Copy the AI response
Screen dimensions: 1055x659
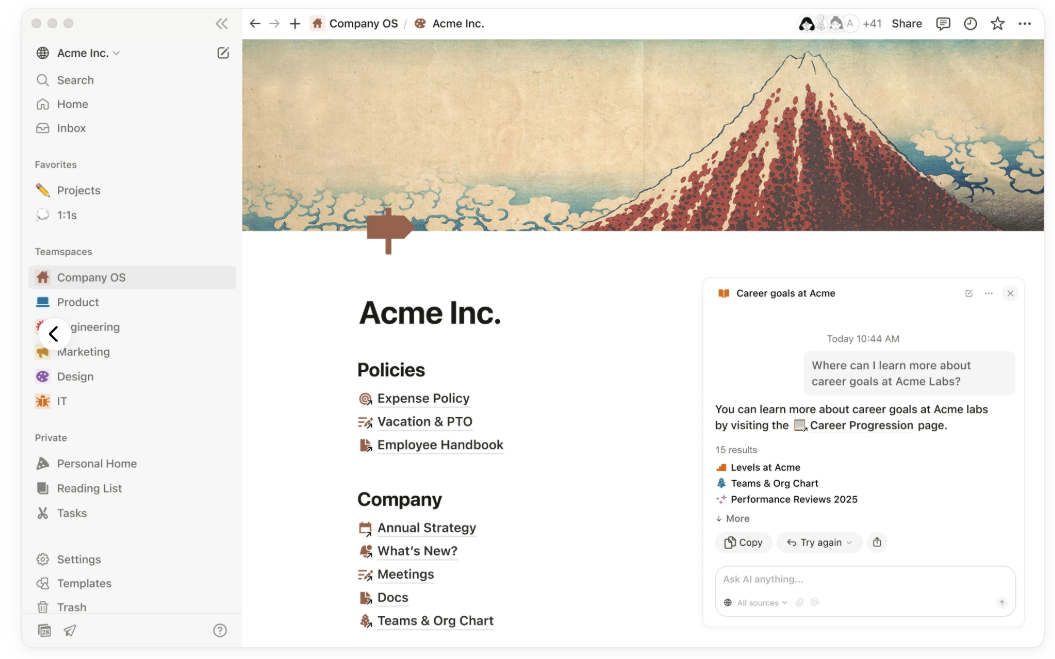click(743, 543)
